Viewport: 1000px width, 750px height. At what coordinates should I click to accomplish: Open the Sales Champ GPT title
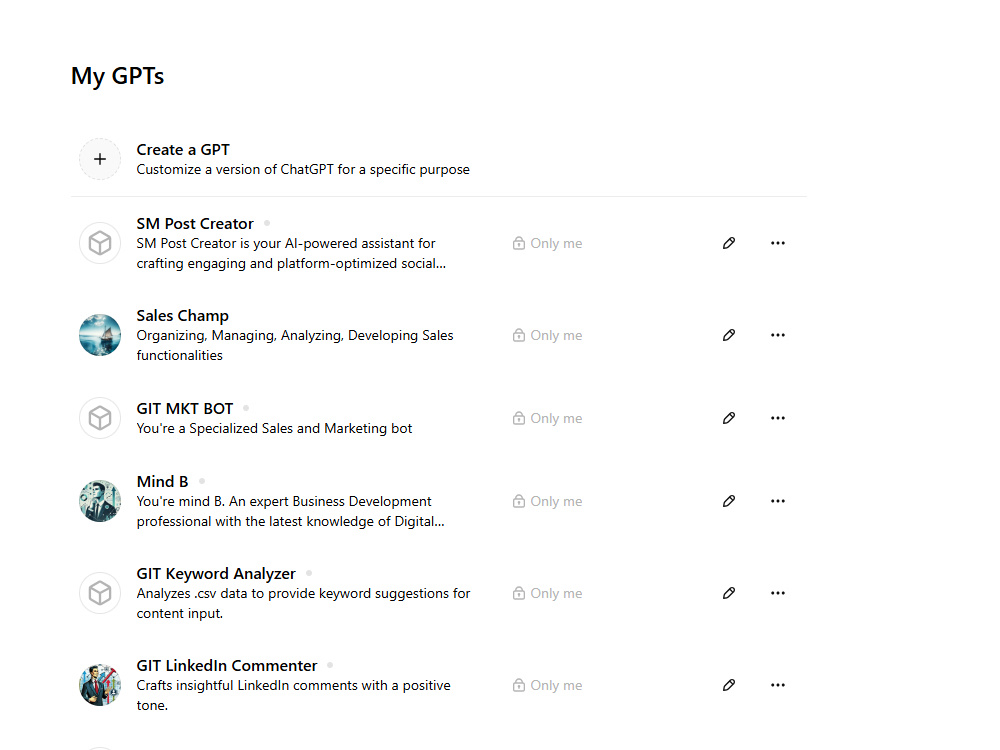[x=182, y=316]
